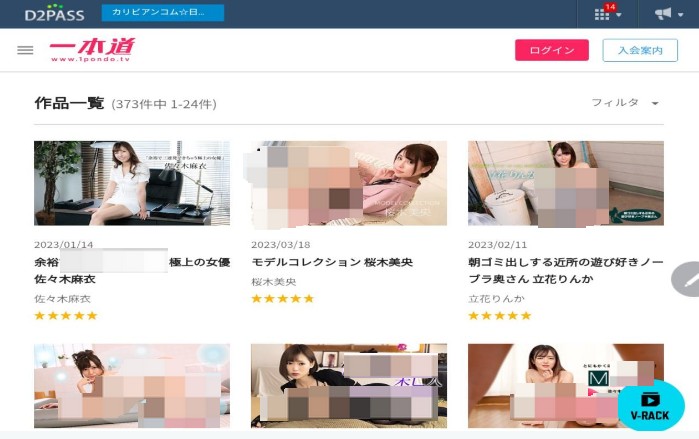Click star rating under 立花りんか
This screenshot has width=699, height=439.
(x=500, y=316)
